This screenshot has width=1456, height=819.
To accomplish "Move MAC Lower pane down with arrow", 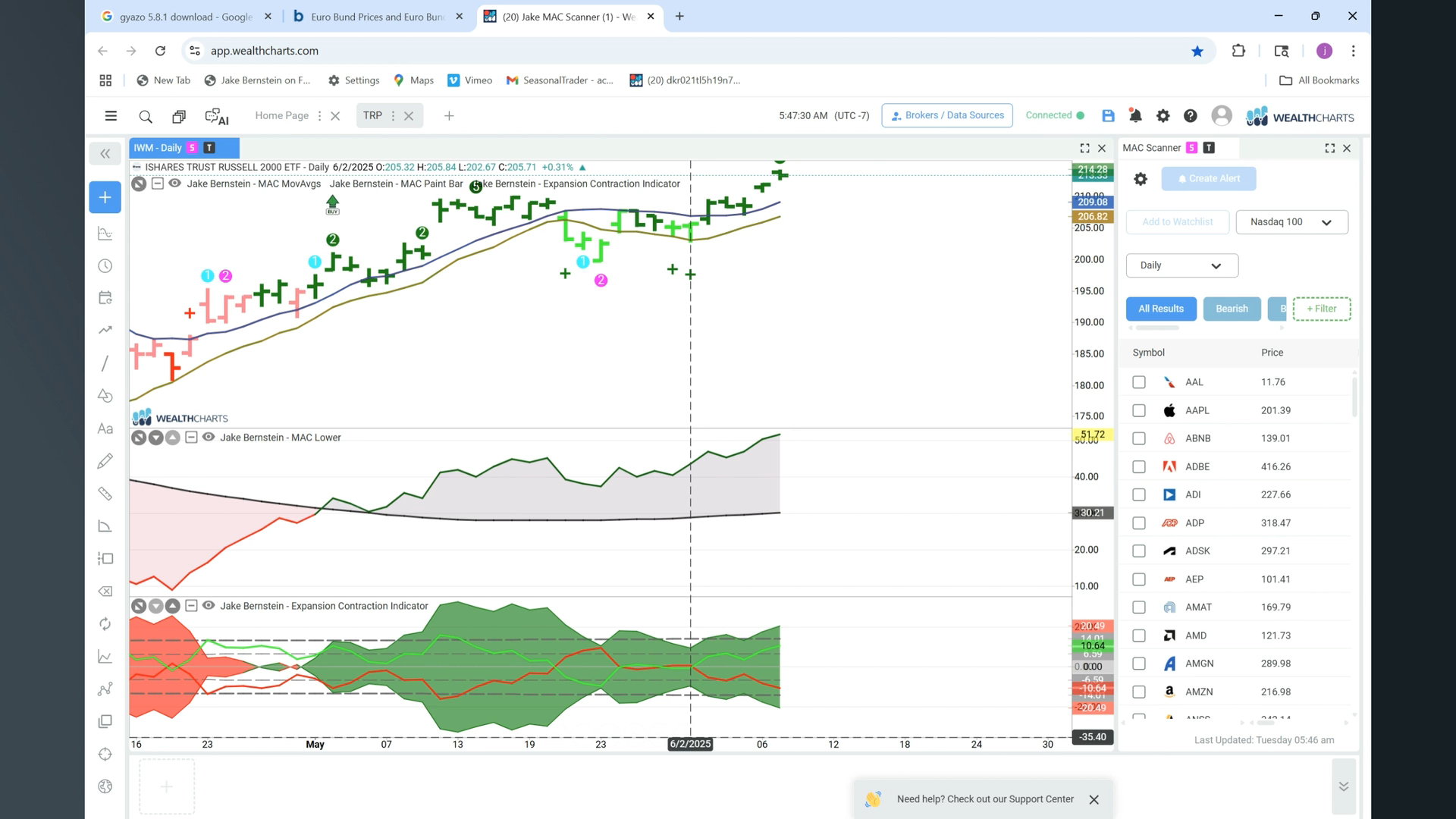I will pos(155,438).
